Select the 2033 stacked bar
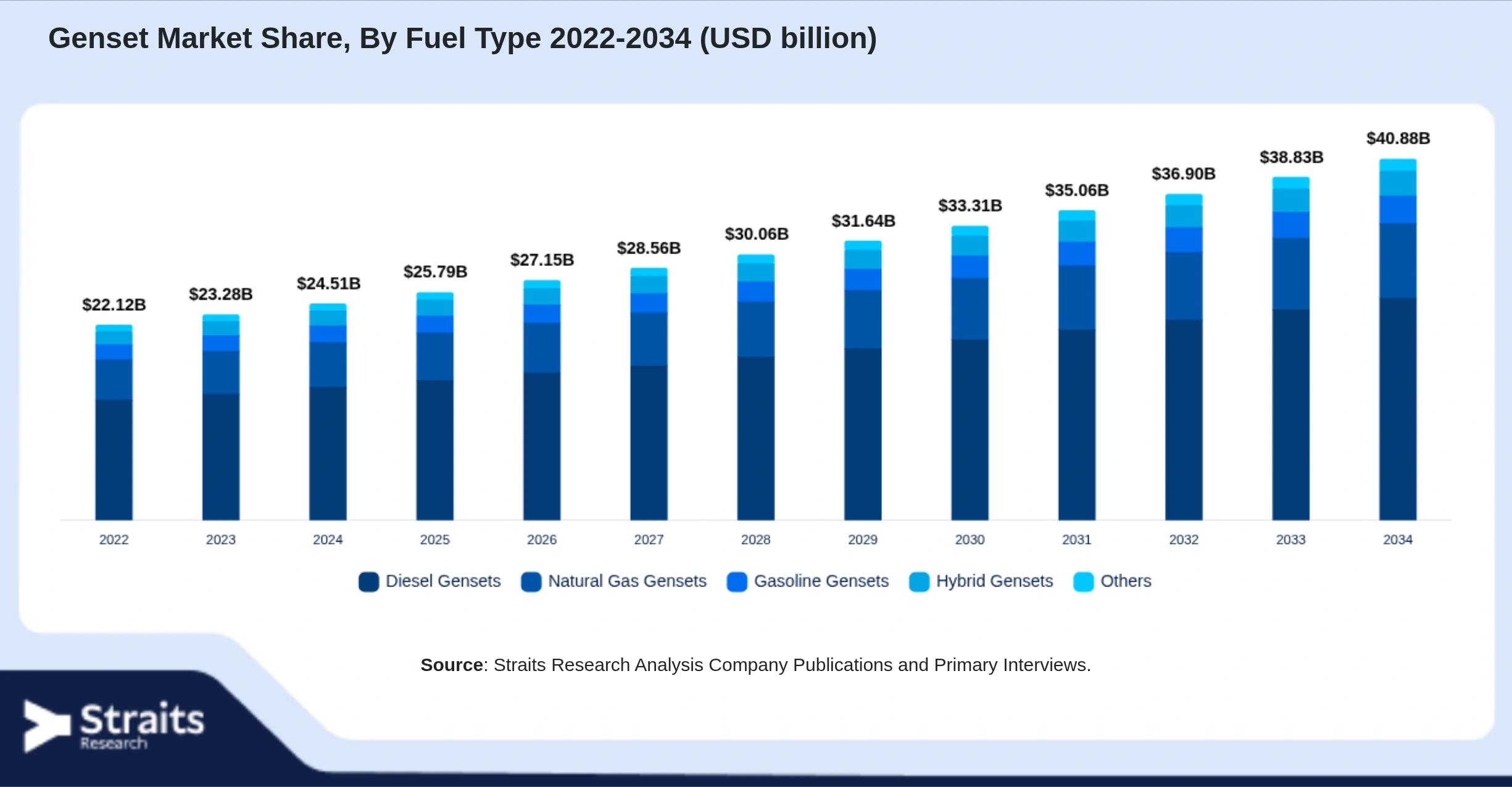1512x787 pixels. 1291,348
